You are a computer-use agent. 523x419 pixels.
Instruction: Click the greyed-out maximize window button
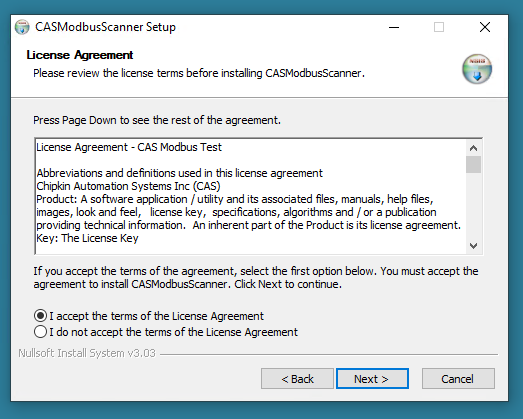[x=439, y=27]
